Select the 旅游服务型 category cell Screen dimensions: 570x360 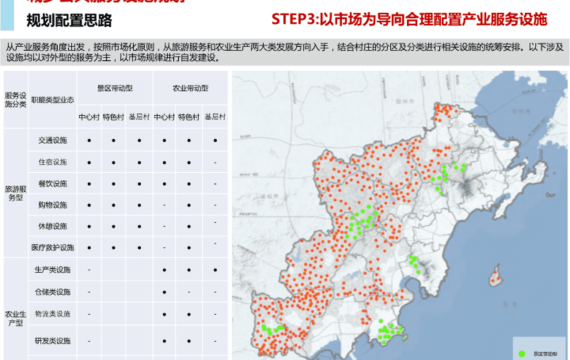[16, 193]
